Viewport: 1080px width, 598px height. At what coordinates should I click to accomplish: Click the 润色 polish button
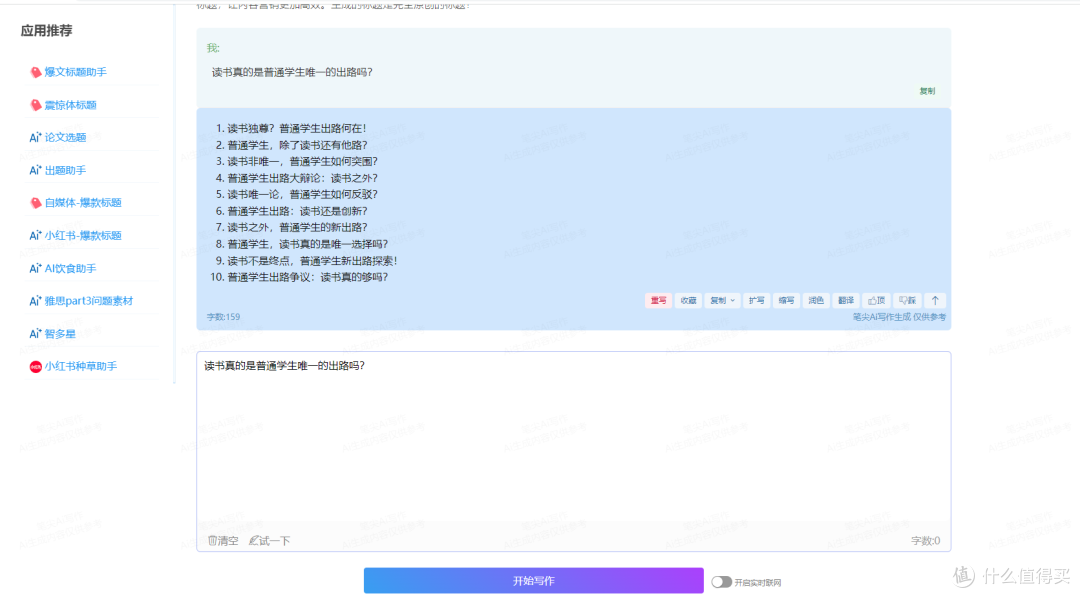(x=816, y=300)
